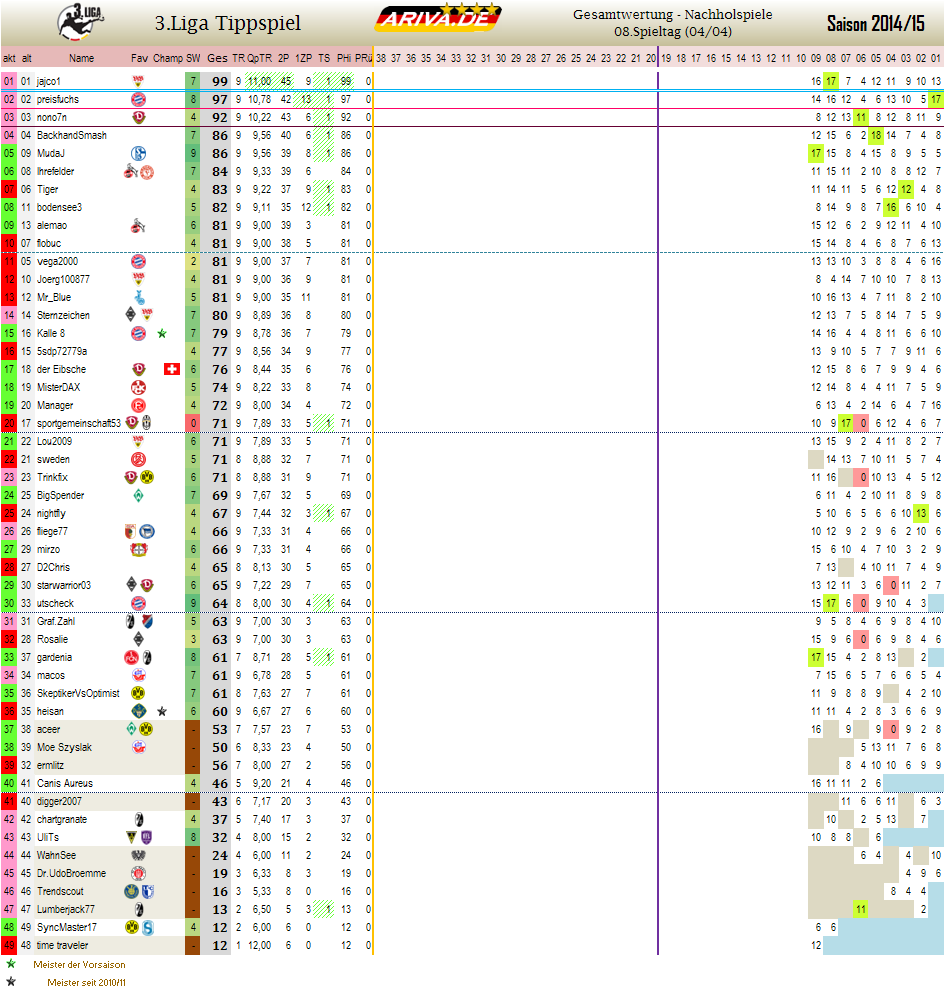Open player name BackhandSmash
The height and width of the screenshot is (991, 944).
click(71, 135)
